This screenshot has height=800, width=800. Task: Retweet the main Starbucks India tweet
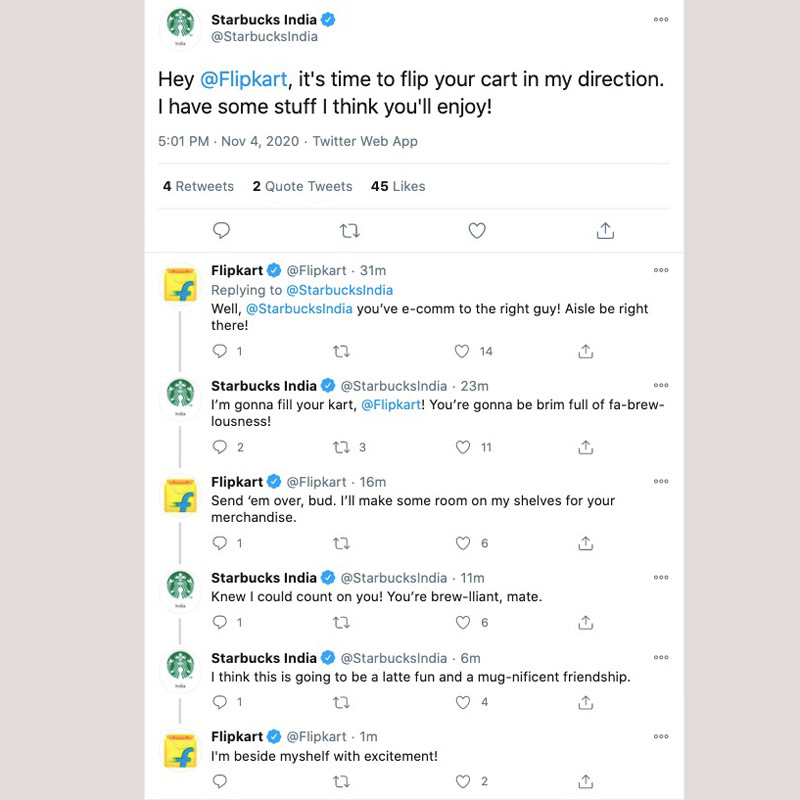[349, 231]
